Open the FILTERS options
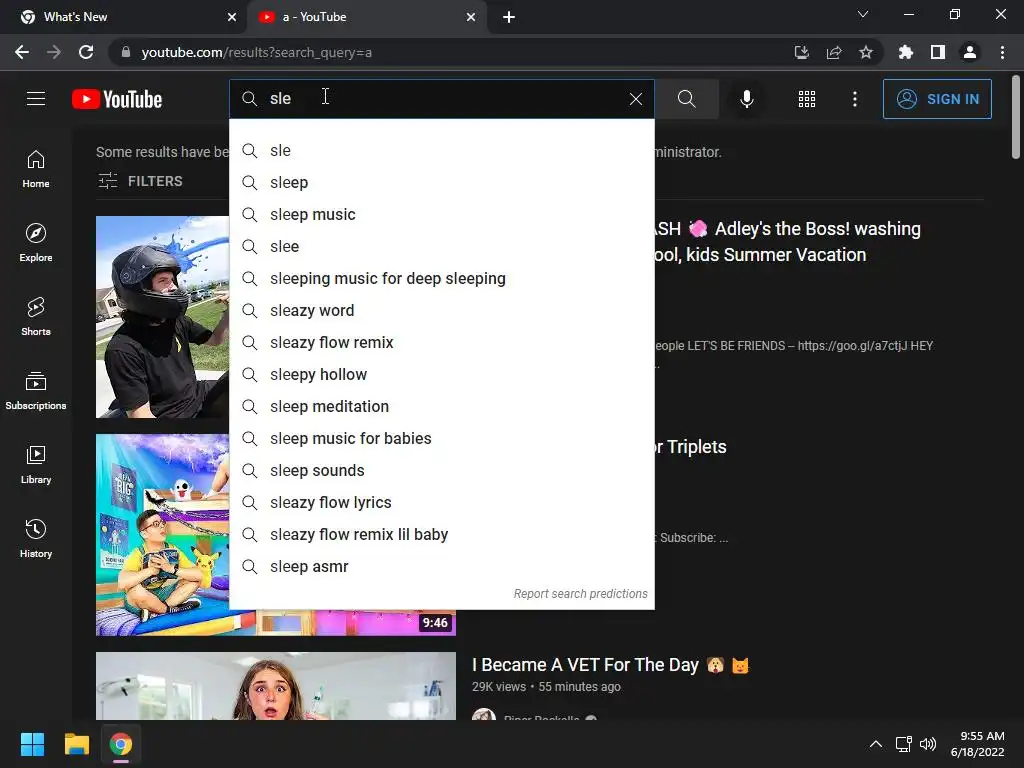Image resolution: width=1024 pixels, height=768 pixels. pyautogui.click(x=140, y=181)
